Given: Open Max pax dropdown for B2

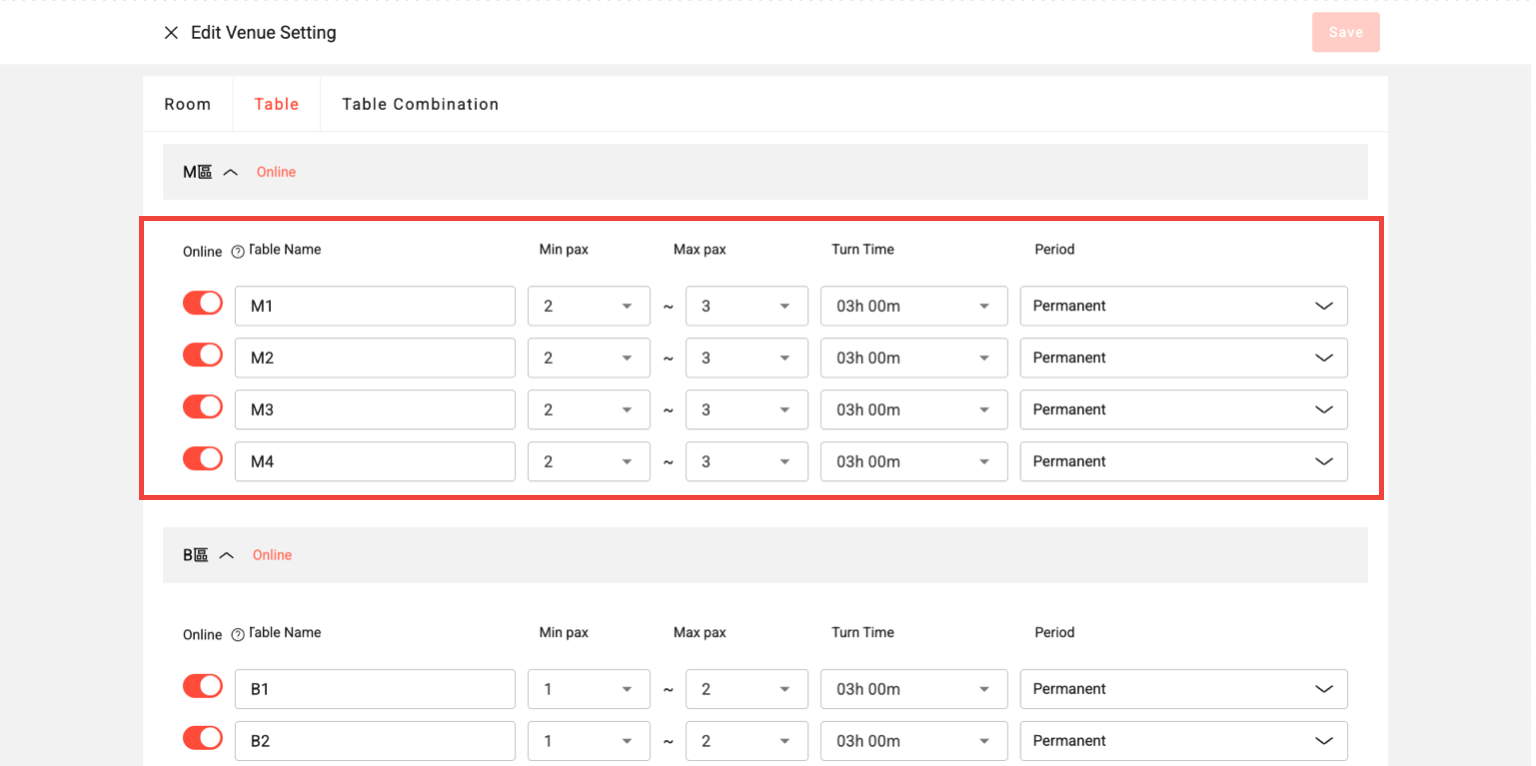Looking at the screenshot, I should point(746,741).
